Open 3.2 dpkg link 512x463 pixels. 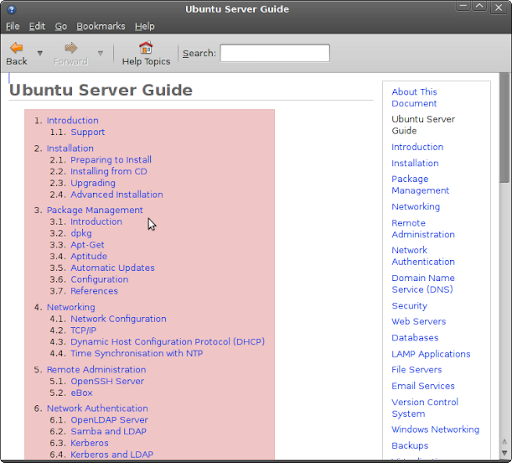[x=81, y=233]
